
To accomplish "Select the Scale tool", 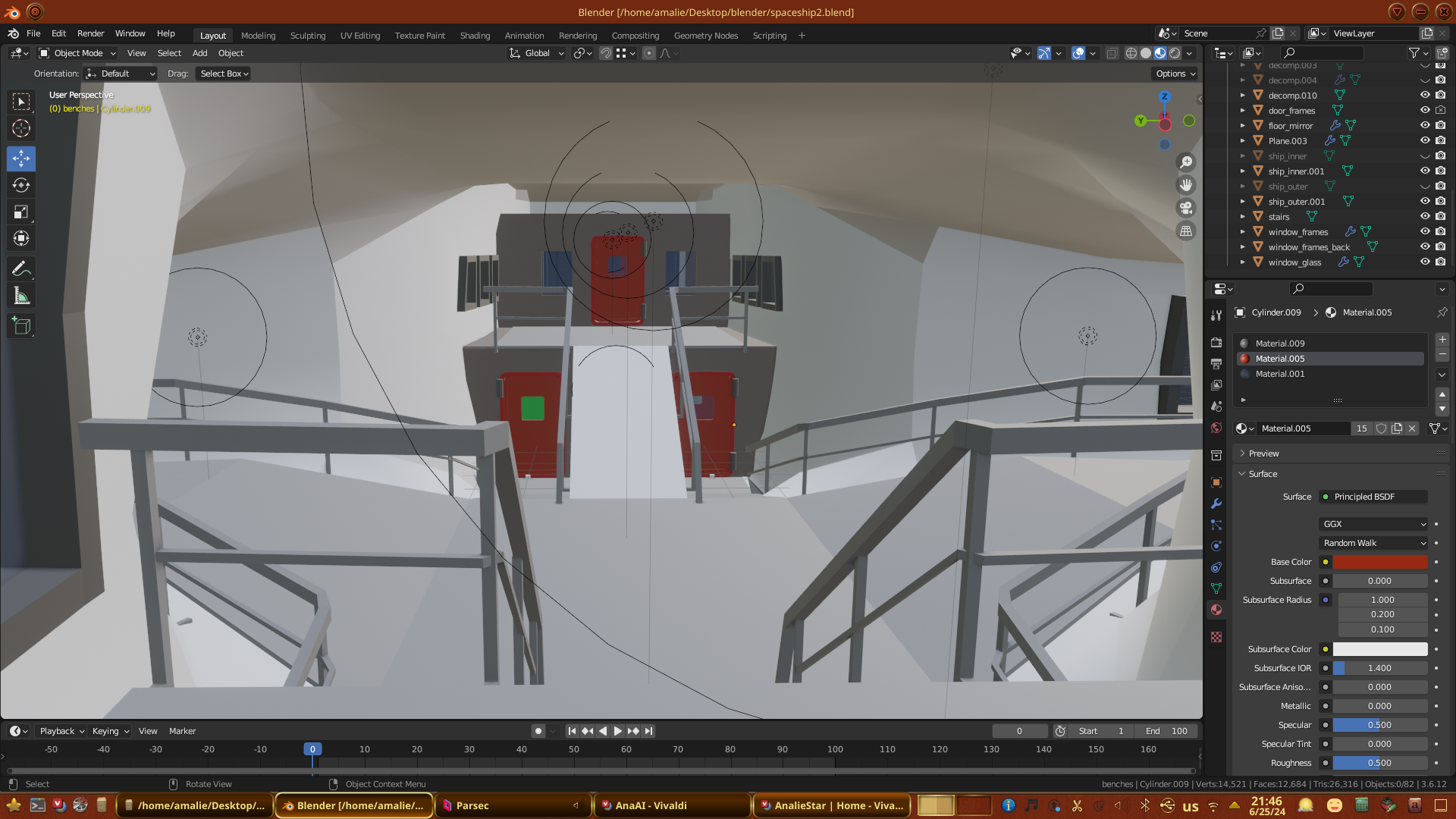I will (x=21, y=212).
